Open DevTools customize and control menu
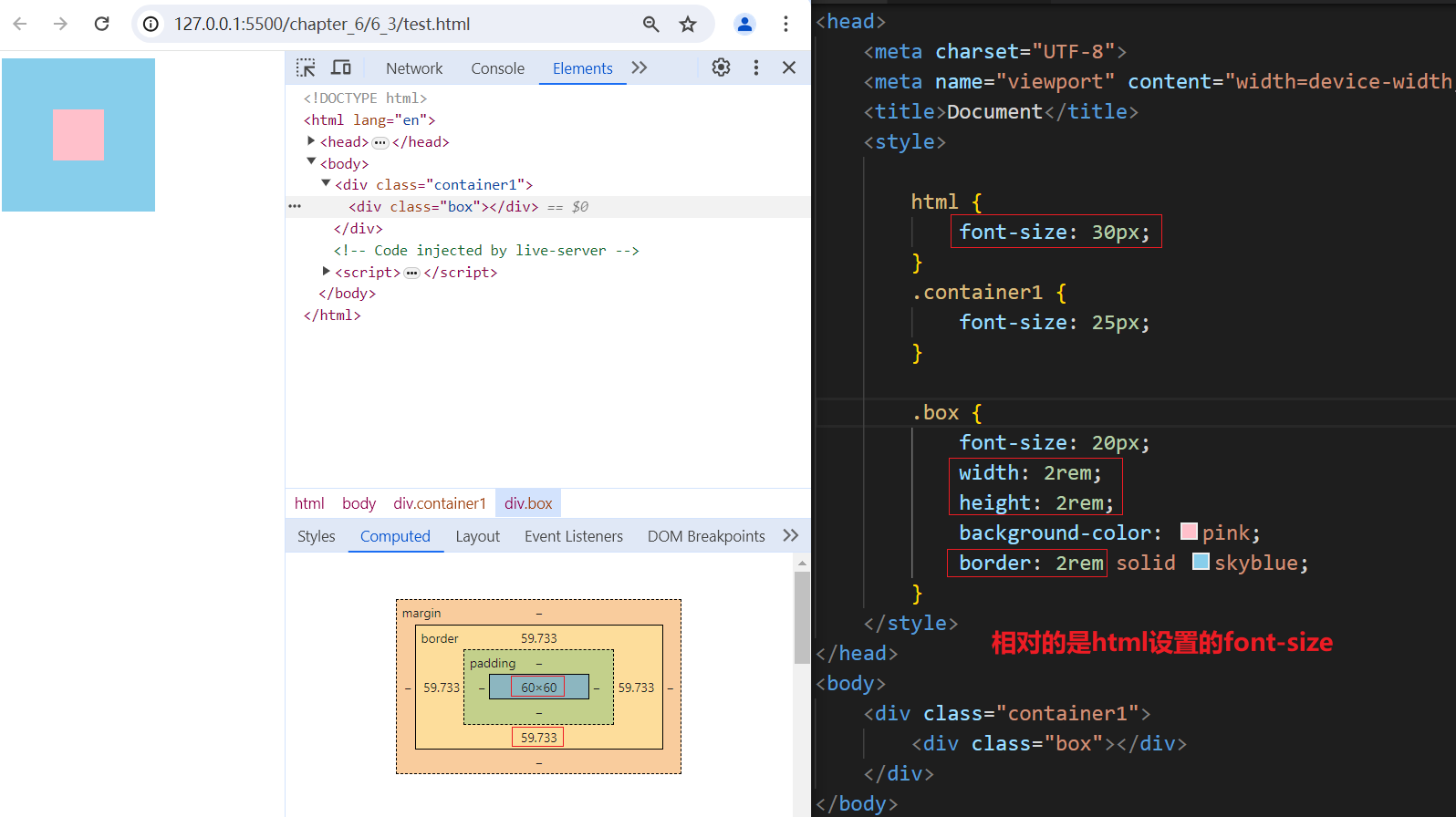 (755, 67)
